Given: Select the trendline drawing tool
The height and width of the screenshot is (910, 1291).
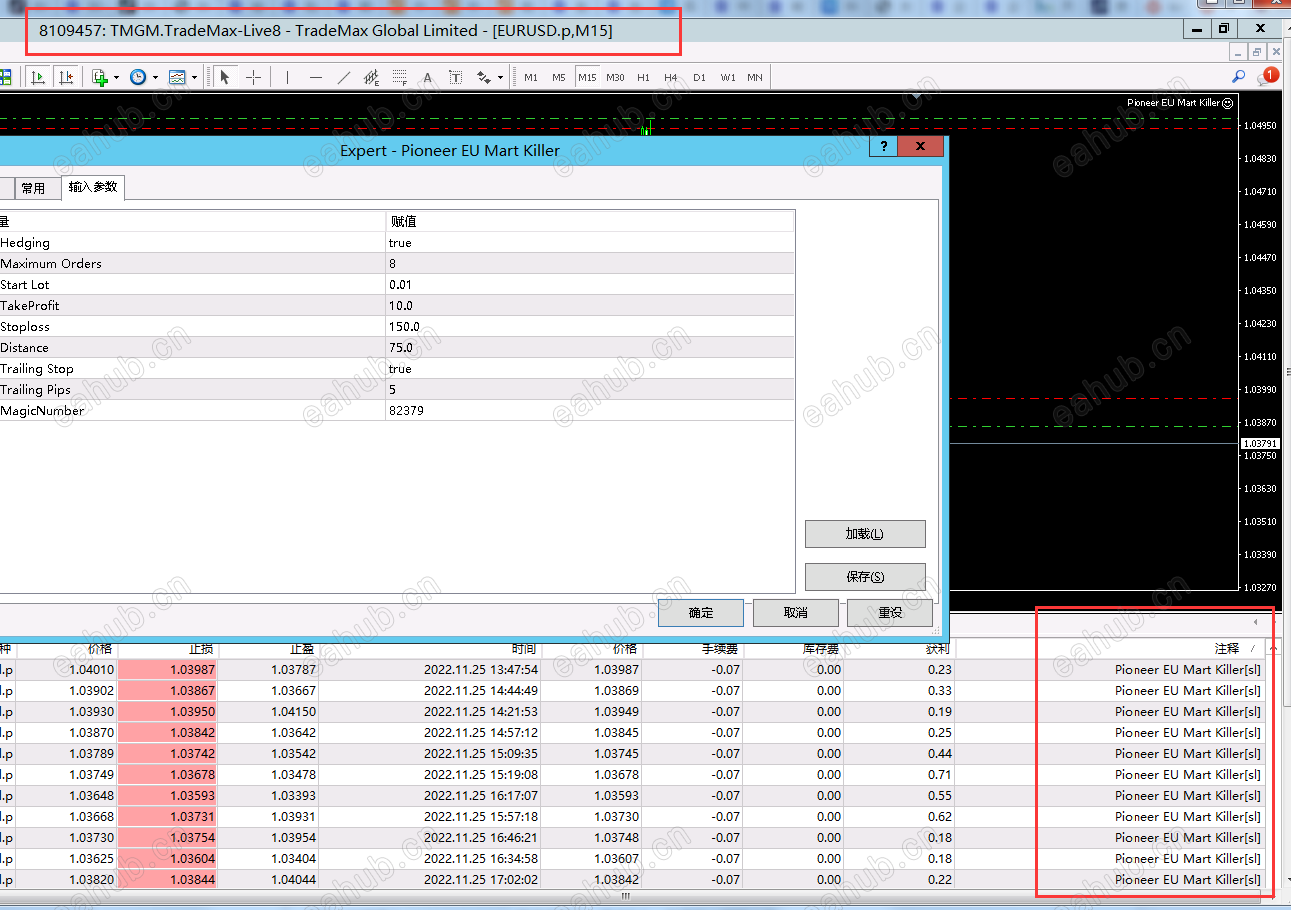Looking at the screenshot, I should [x=344, y=77].
